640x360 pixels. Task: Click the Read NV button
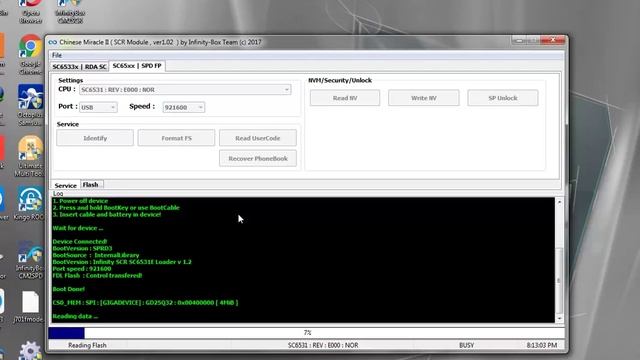click(345, 98)
